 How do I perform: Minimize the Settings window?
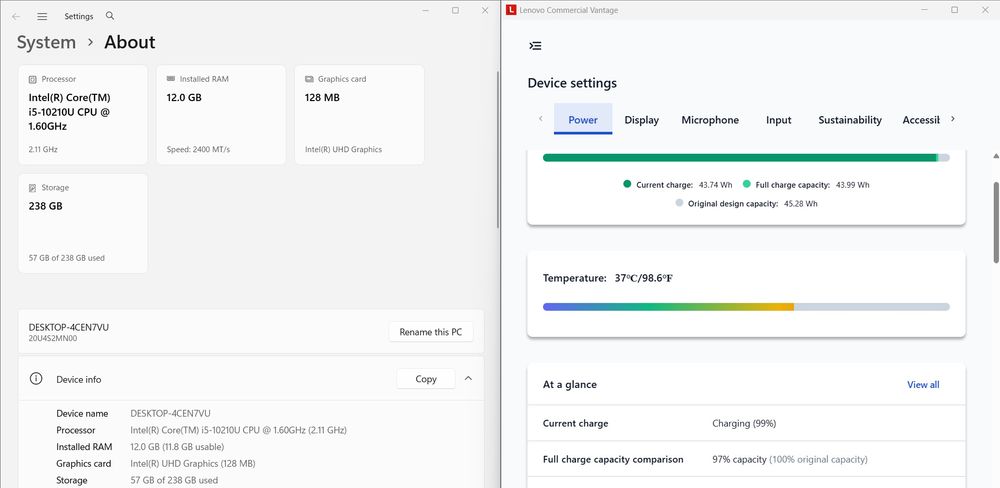[x=425, y=10]
